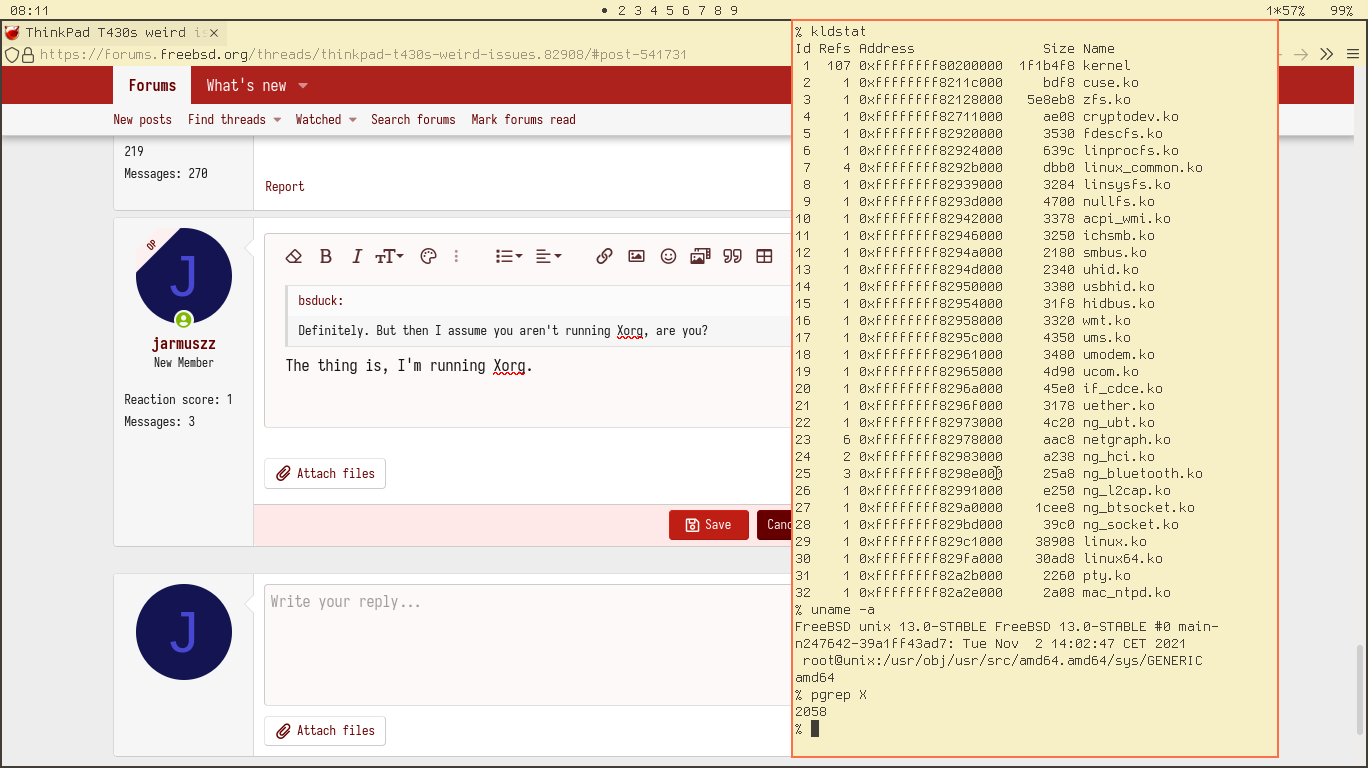
Task: Click the Save button
Action: 709,525
